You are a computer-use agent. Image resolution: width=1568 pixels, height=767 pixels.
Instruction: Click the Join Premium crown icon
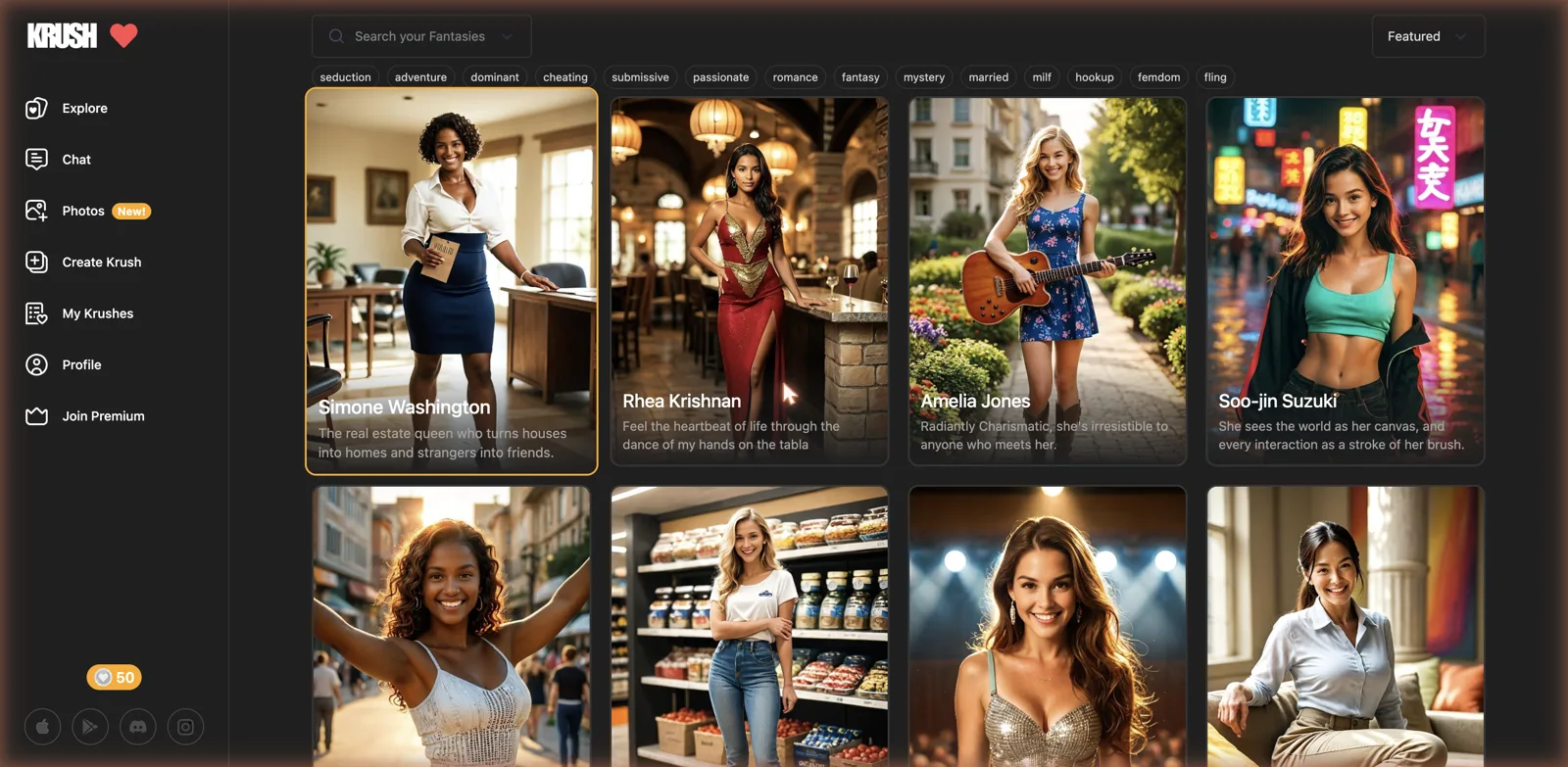(x=36, y=416)
